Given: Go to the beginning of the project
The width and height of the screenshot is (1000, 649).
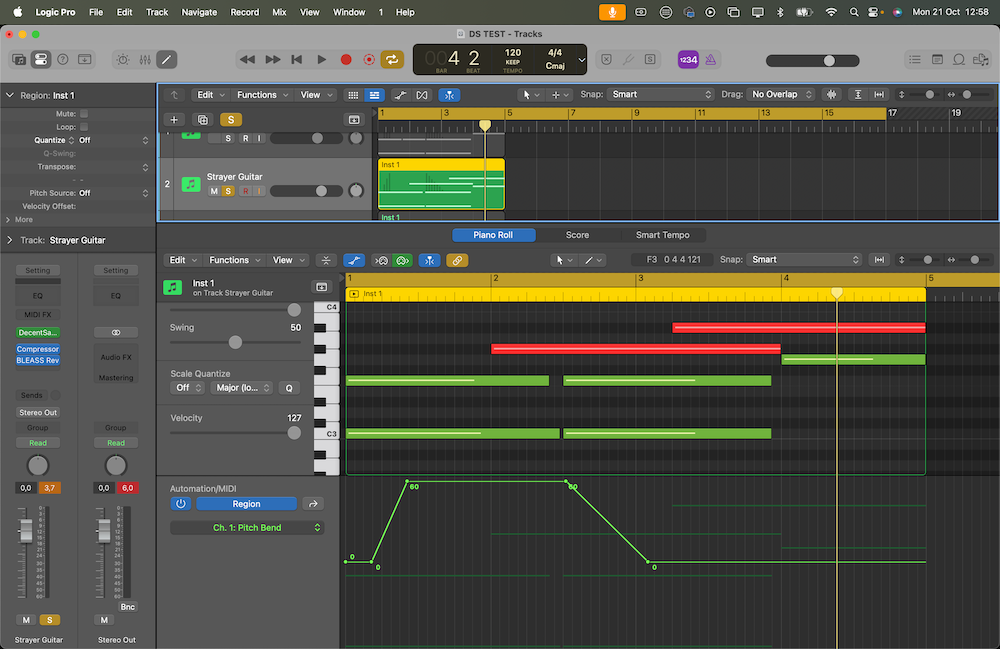Looking at the screenshot, I should [x=297, y=59].
